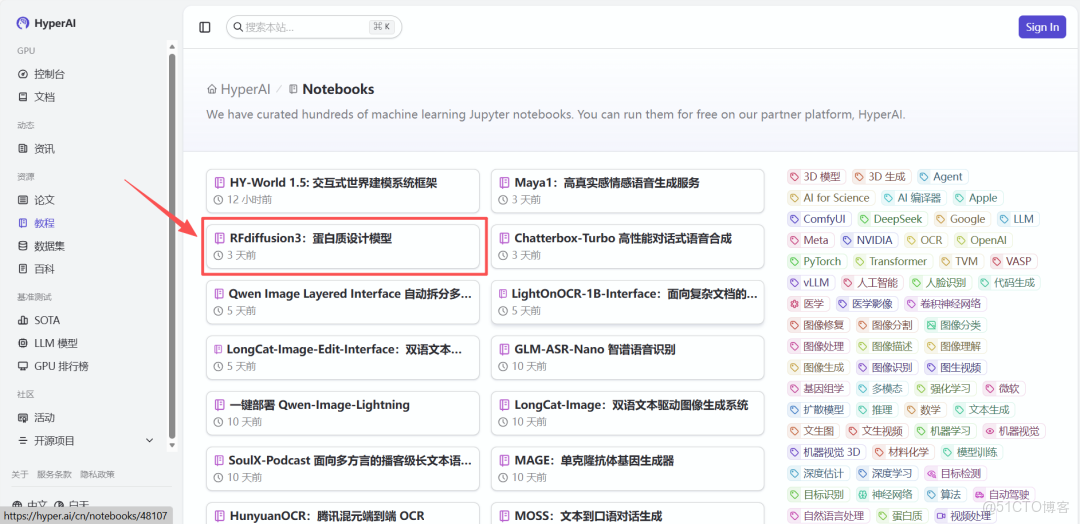Open MOSS 文本到口语对话生成 notebook
This screenshot has height=524, width=1080.
pyautogui.click(x=627, y=514)
